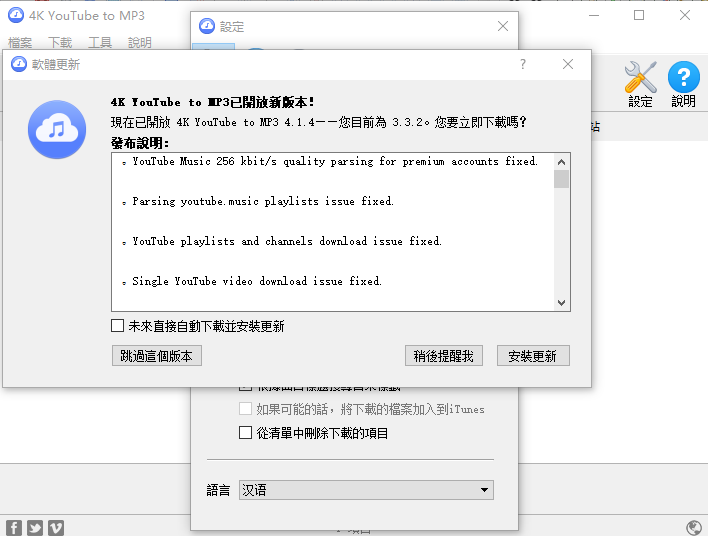This screenshot has width=708, height=536.
Task: Toggle the add downloaded files to iTunes checkbox
Action: pyautogui.click(x=246, y=409)
